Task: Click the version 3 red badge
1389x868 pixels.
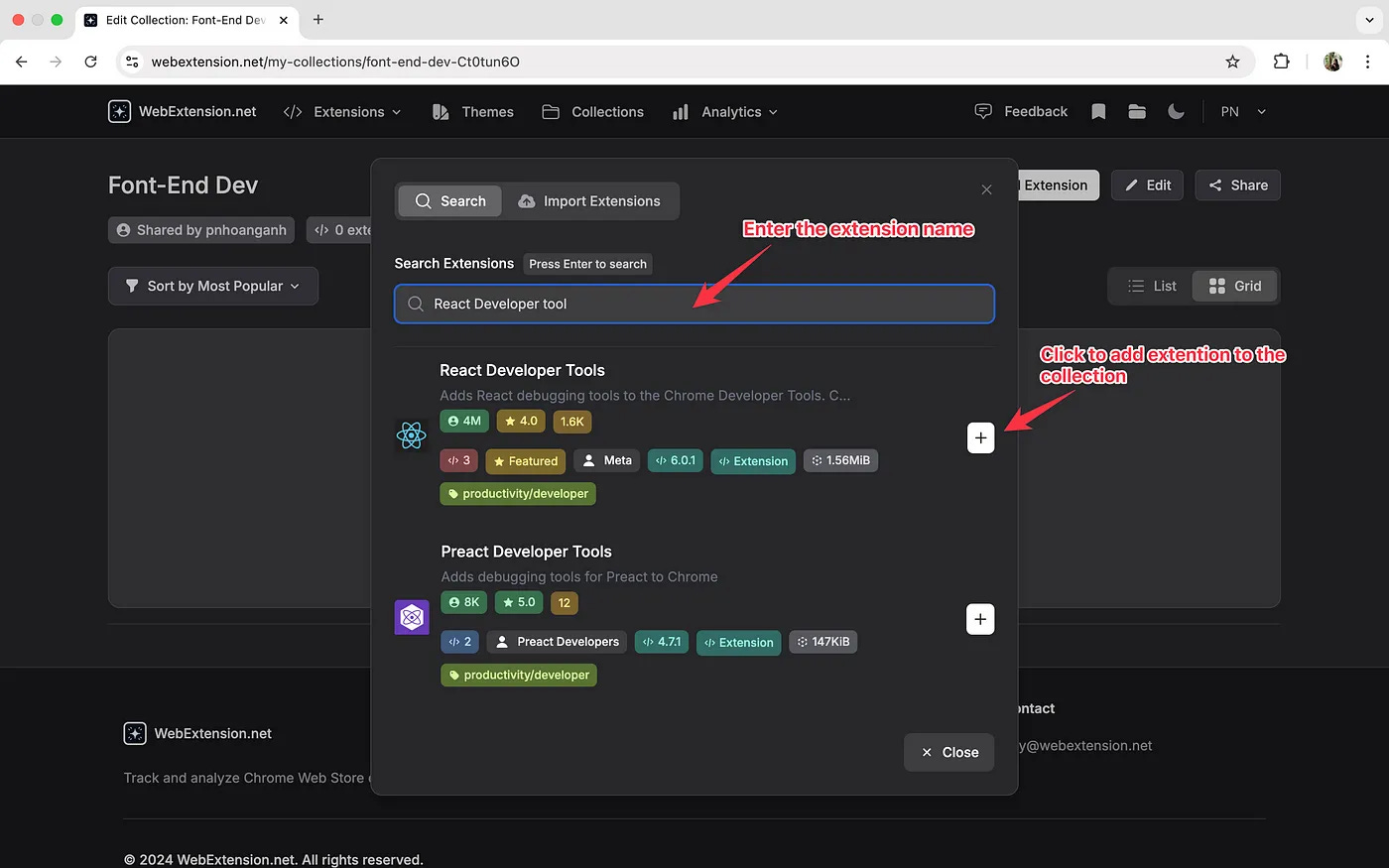Action: tap(459, 460)
